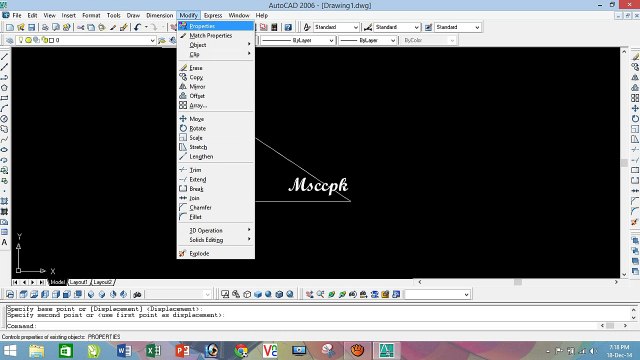Click the Plot (print) toolbar icon

(45, 27)
